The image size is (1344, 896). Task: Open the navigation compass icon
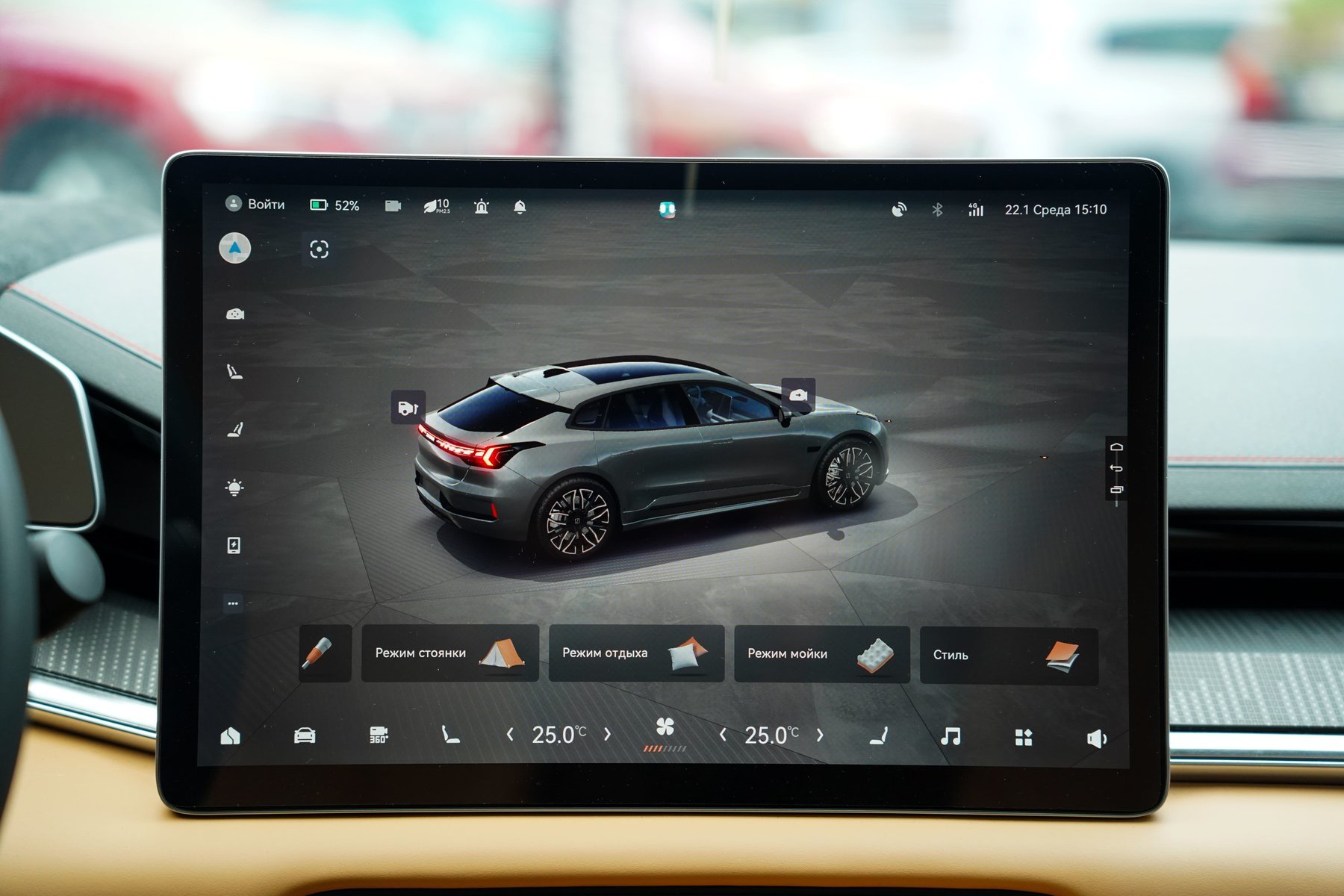point(235,248)
